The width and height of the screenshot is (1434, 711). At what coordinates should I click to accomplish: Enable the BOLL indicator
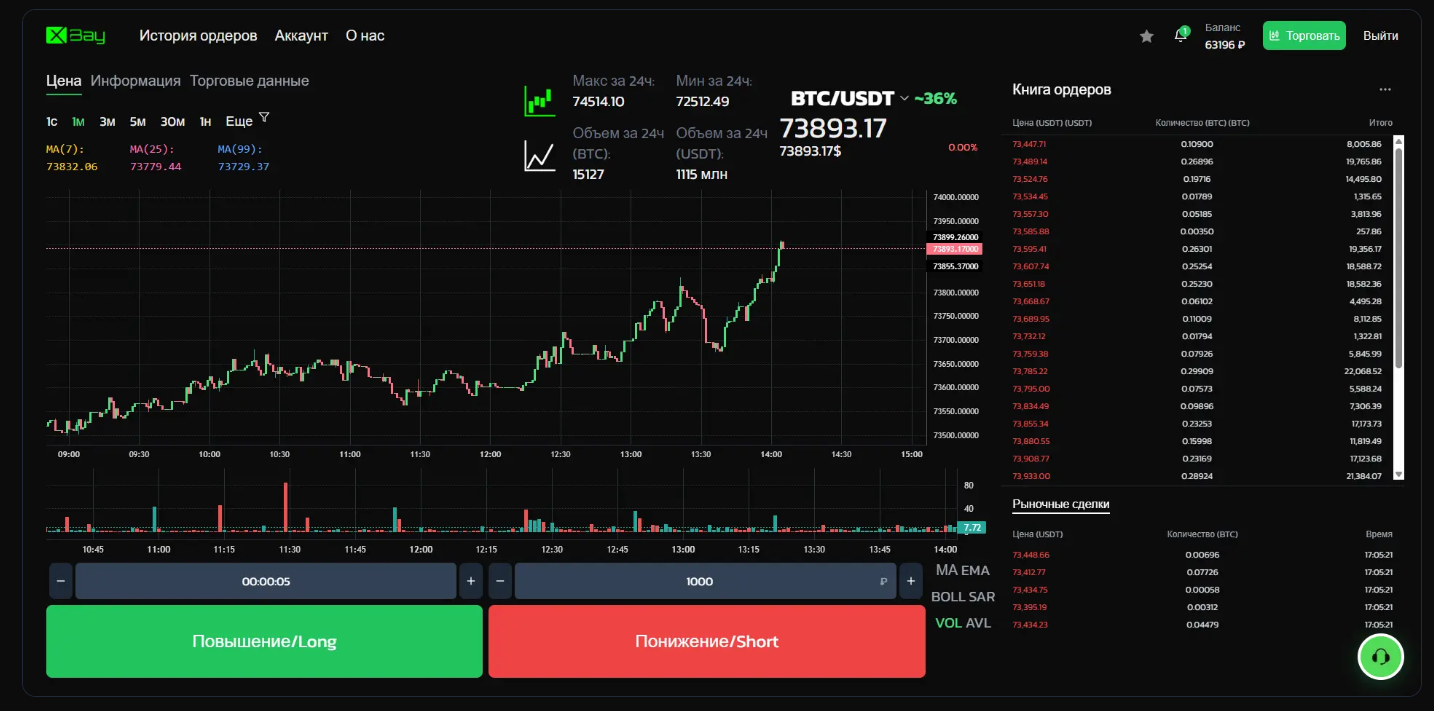[948, 597]
